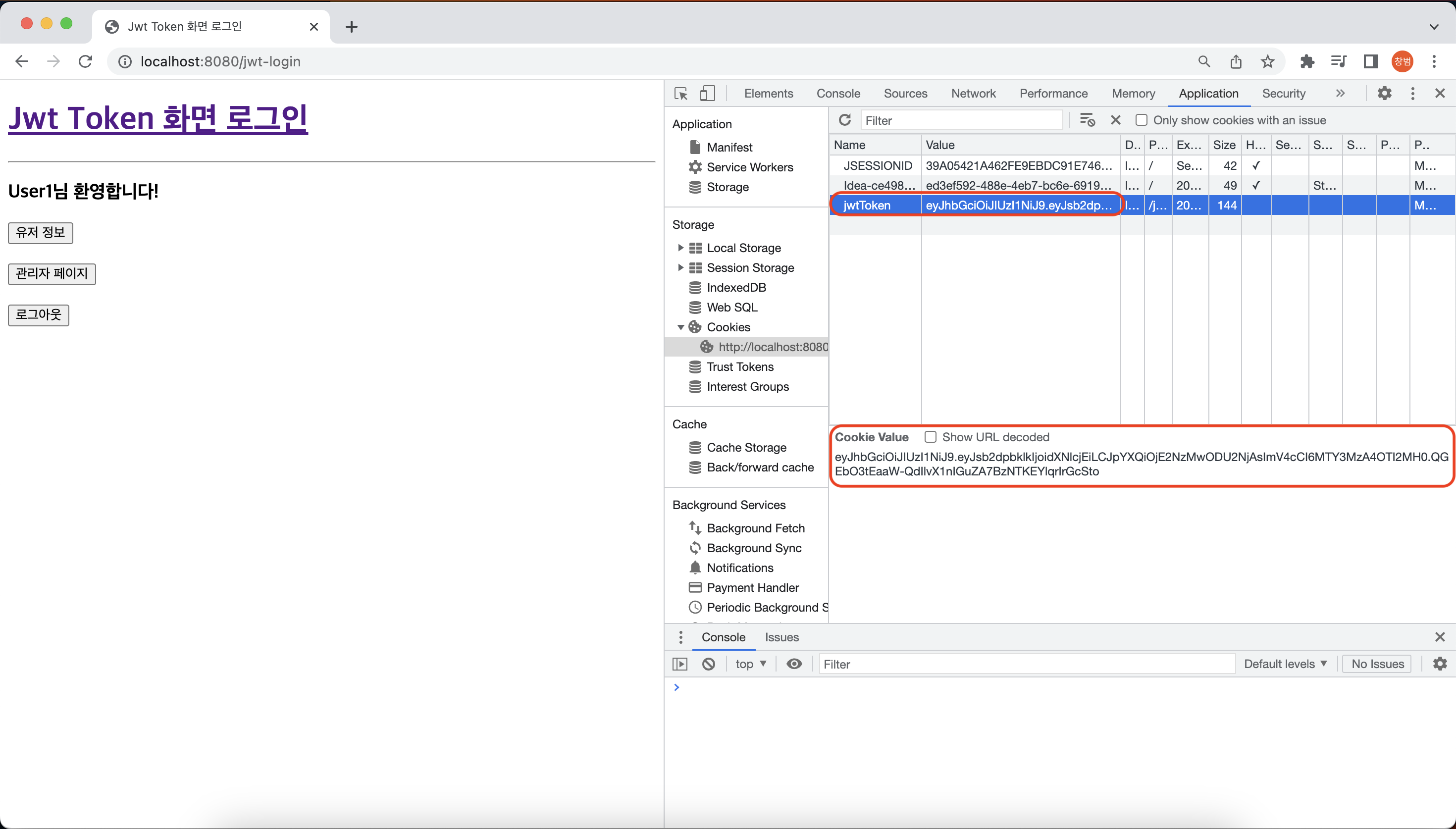The width and height of the screenshot is (1456, 829).
Task: Bookmark this page with the star icon
Action: pos(1268,61)
